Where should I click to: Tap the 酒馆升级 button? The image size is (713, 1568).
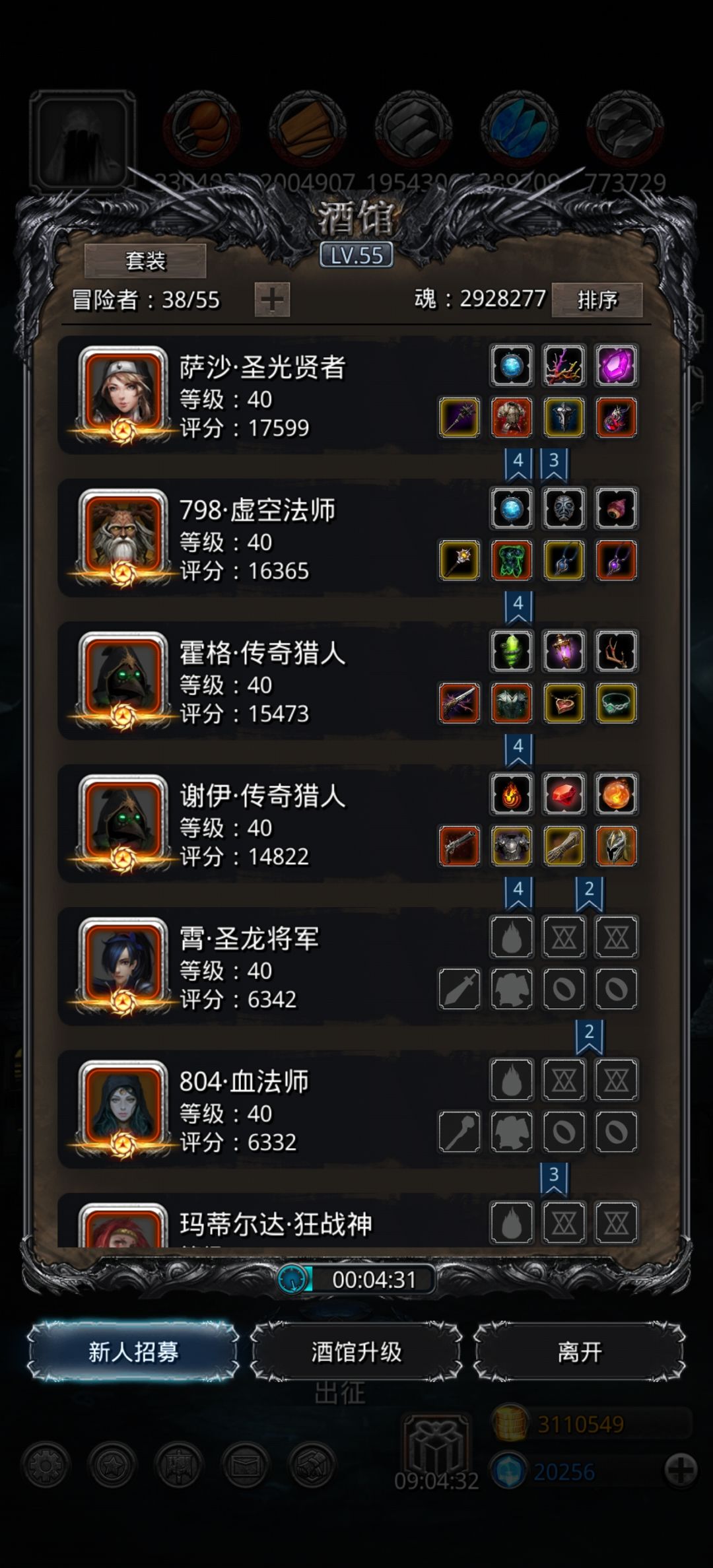click(356, 1351)
